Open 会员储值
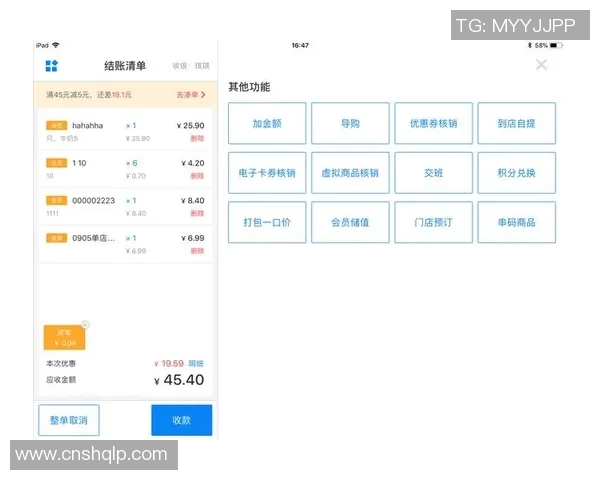This screenshot has width=600, height=480. 350,222
